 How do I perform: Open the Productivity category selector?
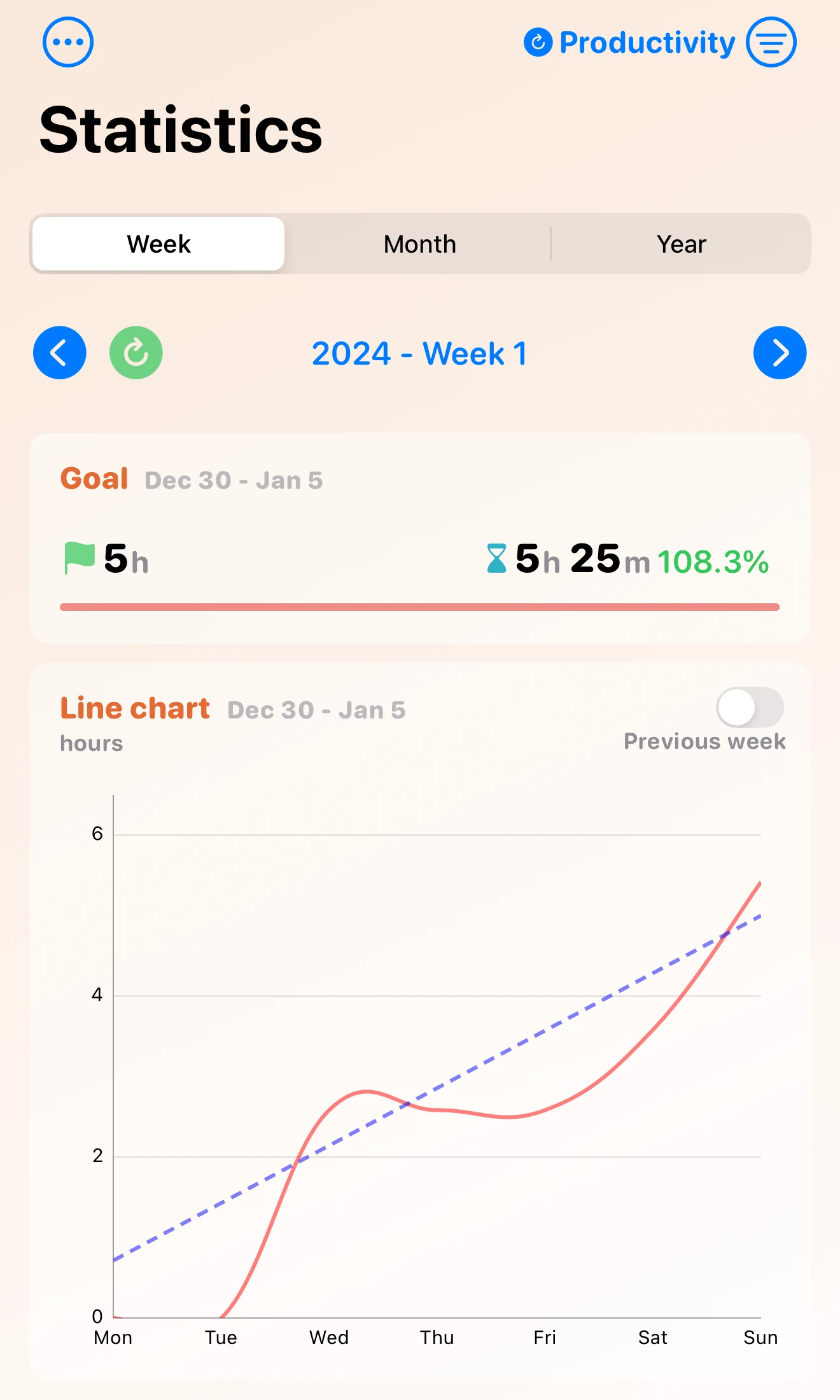coord(647,42)
